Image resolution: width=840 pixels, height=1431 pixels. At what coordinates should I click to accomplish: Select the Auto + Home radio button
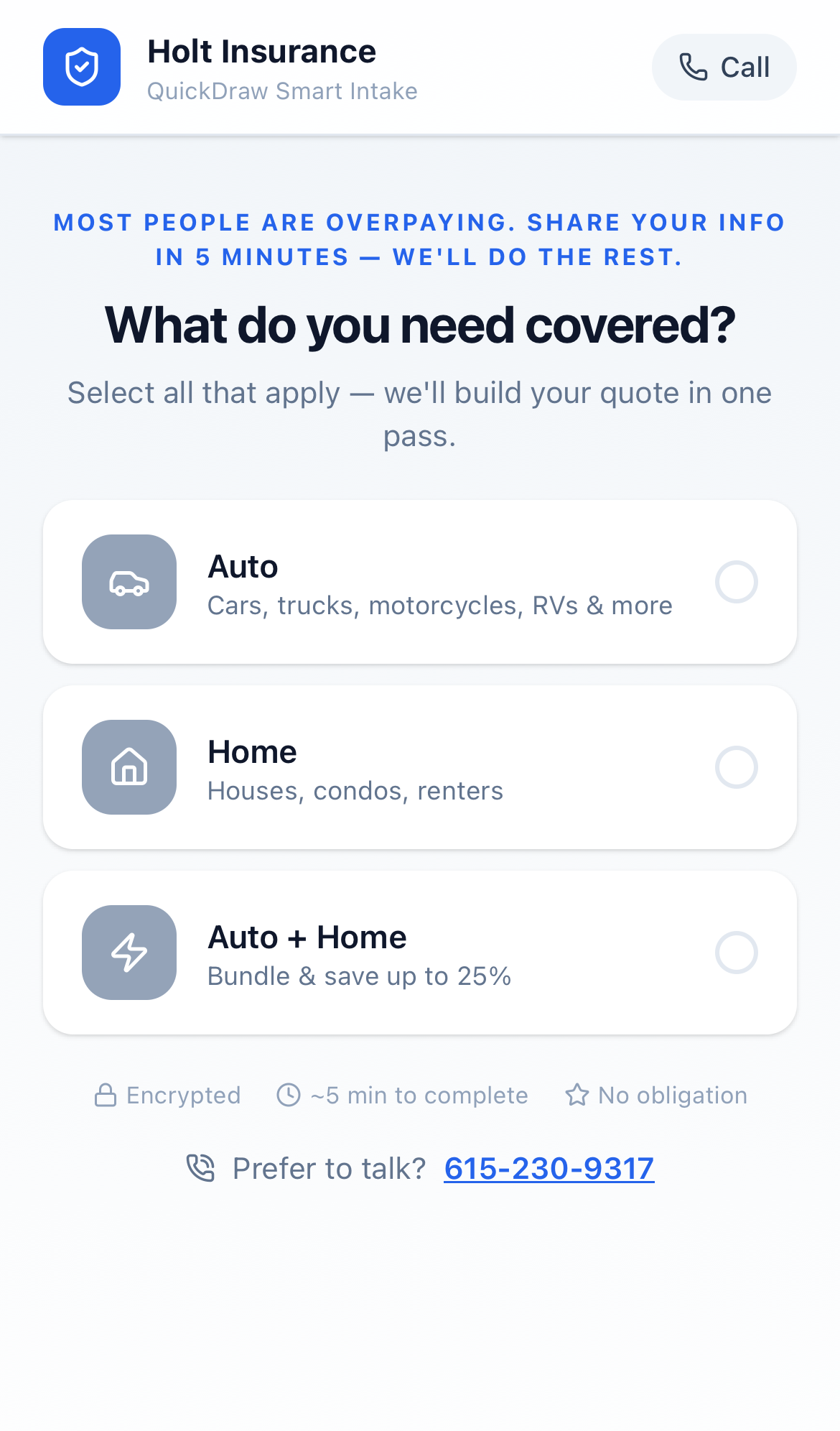click(736, 953)
